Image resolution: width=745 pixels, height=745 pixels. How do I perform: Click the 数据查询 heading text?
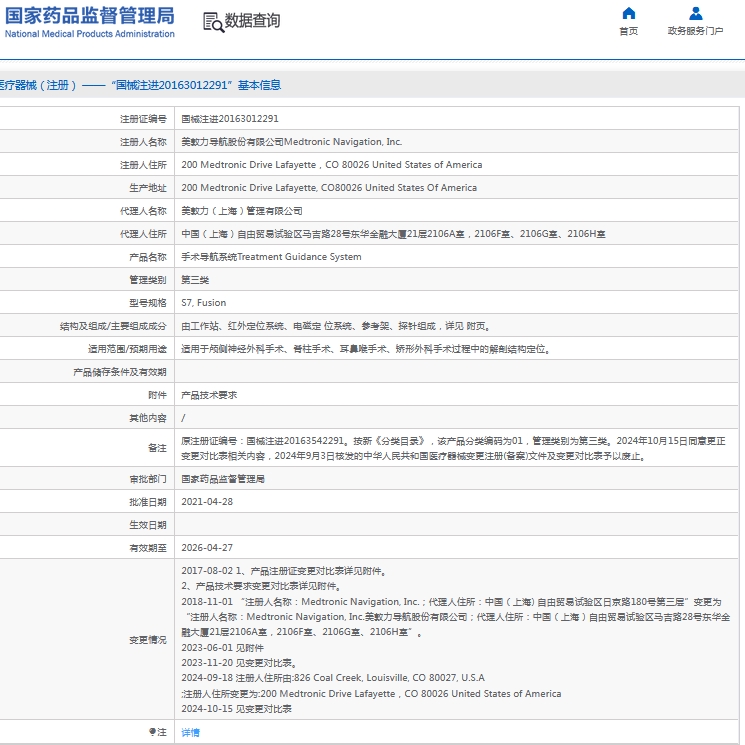tap(252, 20)
